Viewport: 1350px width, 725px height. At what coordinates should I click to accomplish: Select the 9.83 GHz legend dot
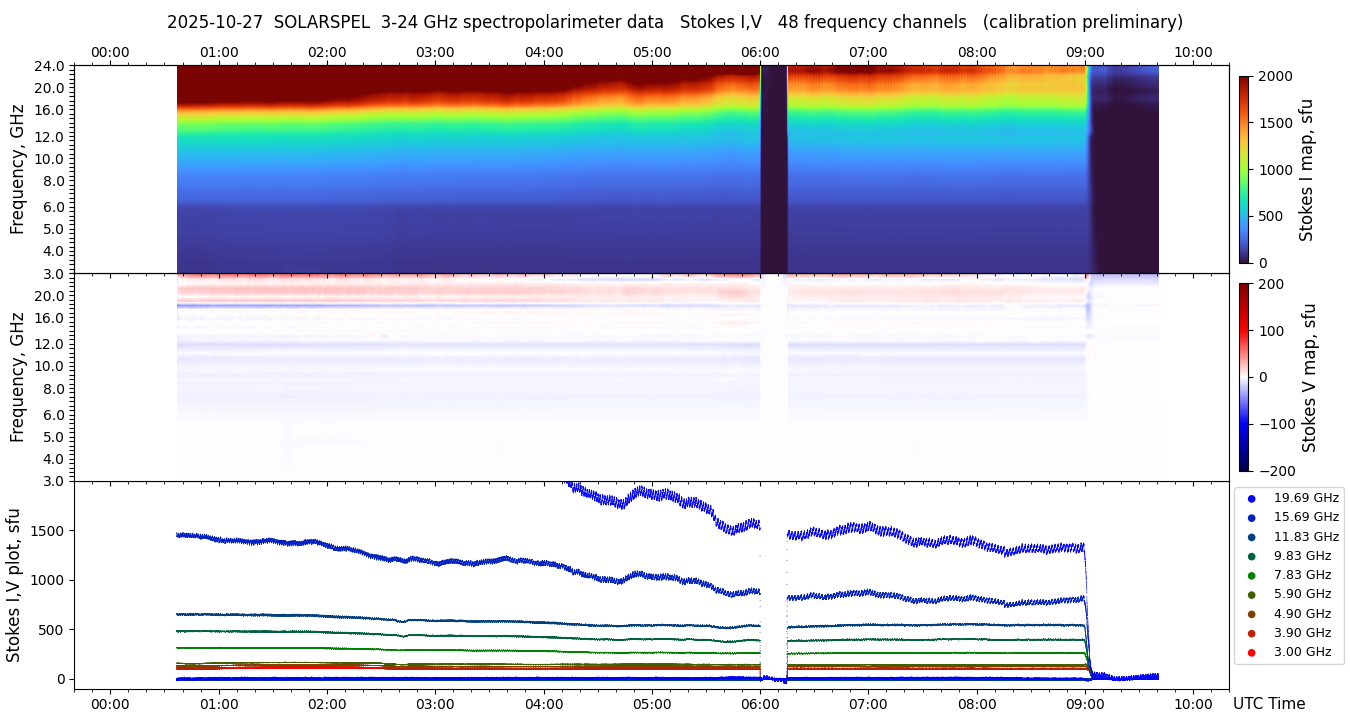tap(1251, 556)
